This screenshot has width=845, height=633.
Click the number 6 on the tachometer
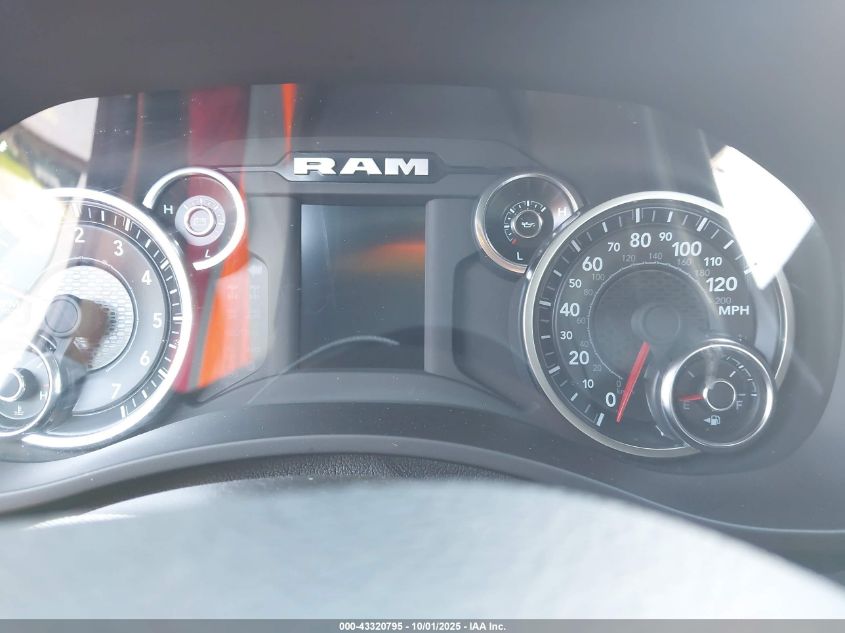click(x=144, y=358)
